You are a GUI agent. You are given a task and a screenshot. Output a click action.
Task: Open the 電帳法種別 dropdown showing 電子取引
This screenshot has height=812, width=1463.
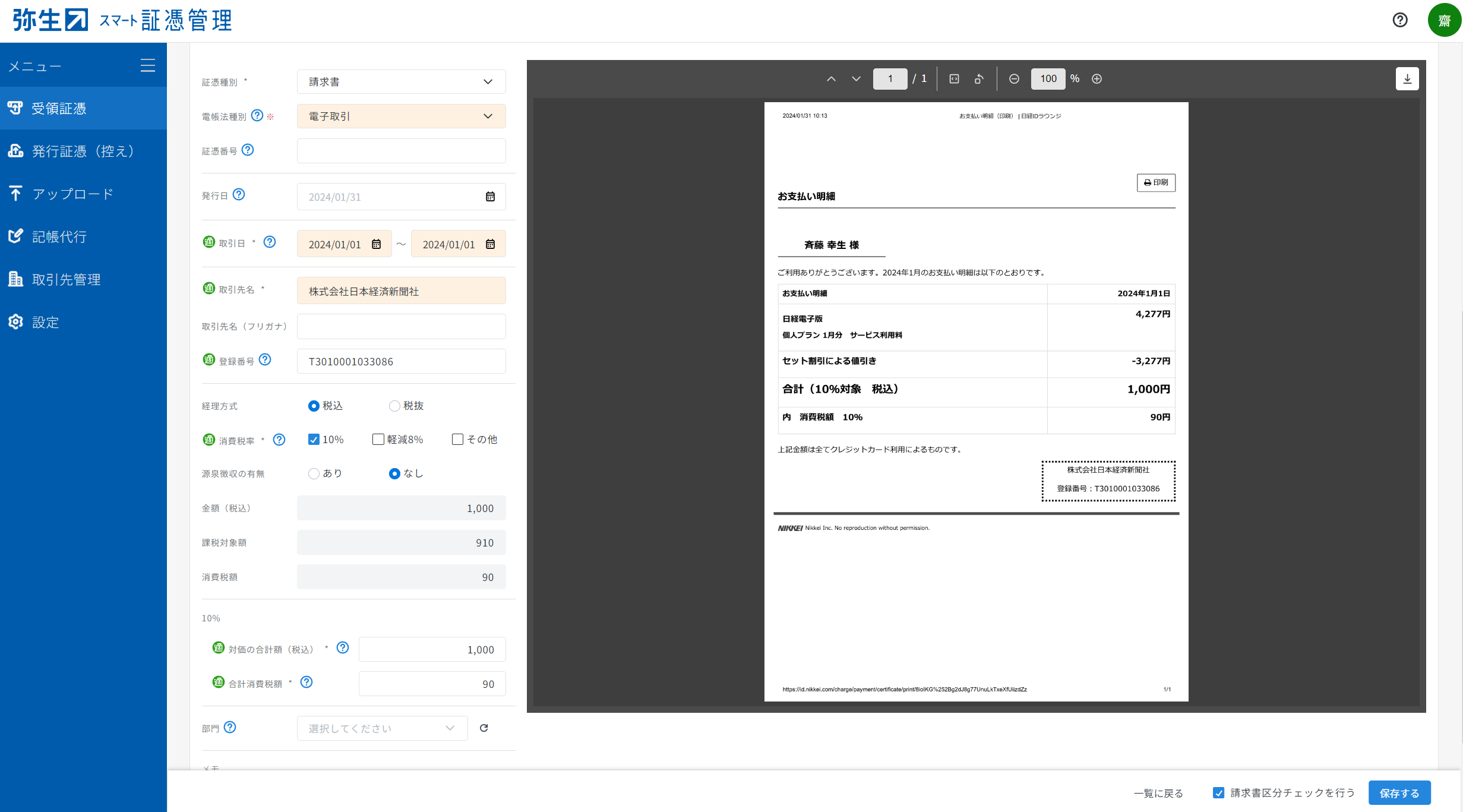point(402,116)
